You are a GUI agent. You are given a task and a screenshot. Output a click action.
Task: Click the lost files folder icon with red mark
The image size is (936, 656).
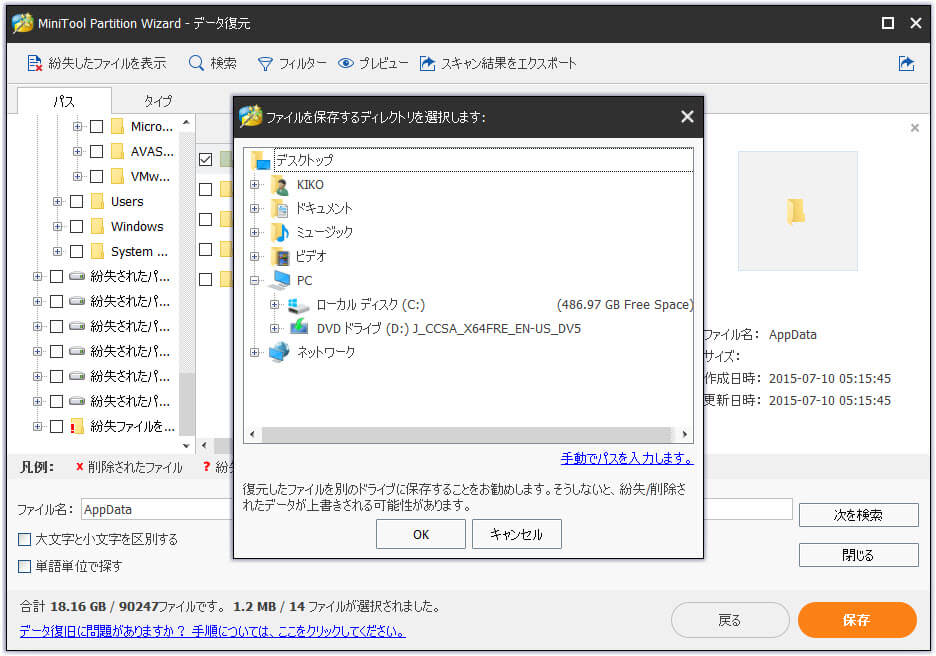pos(77,426)
